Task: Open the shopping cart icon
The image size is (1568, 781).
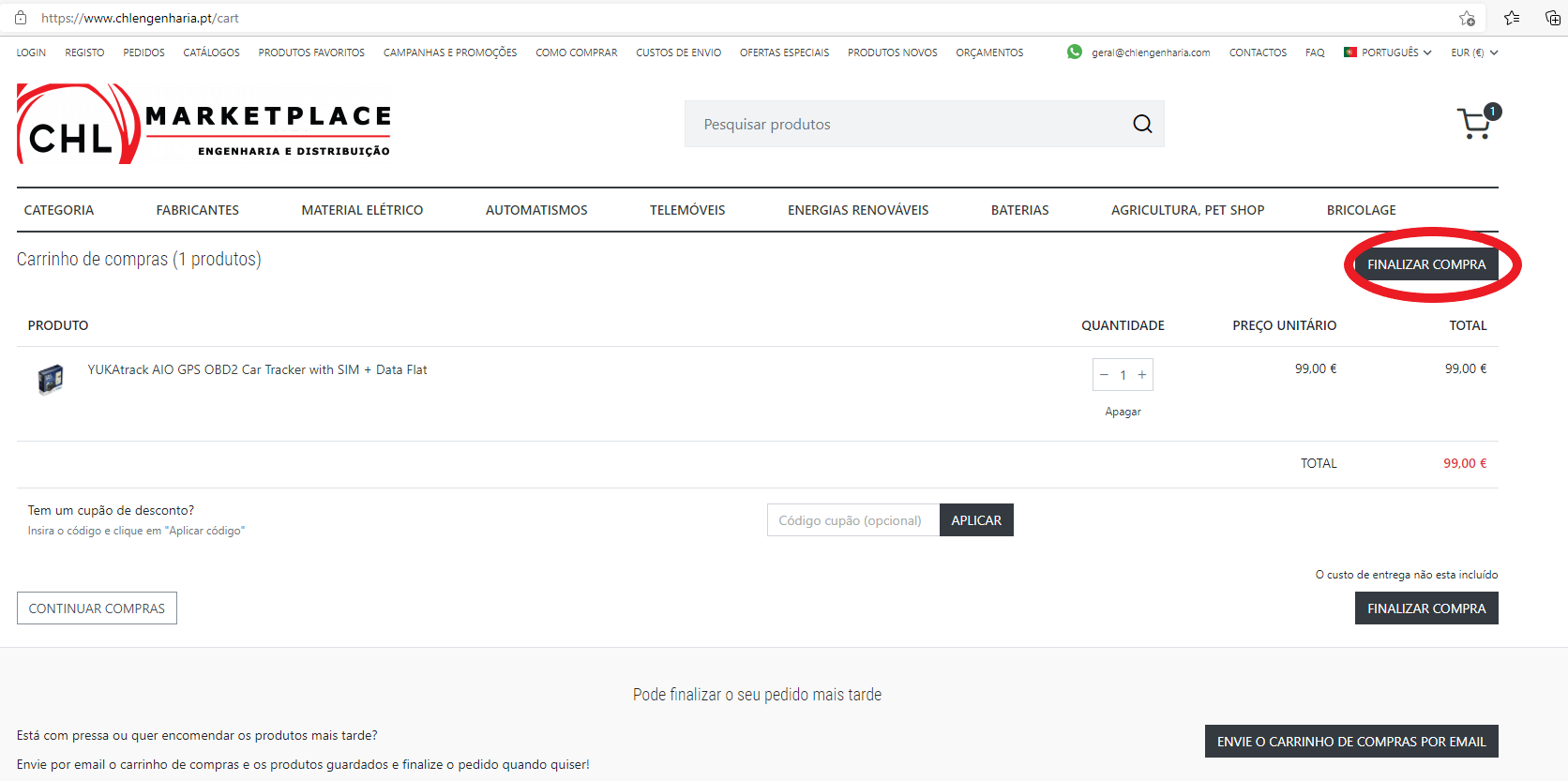Action: [x=1478, y=122]
